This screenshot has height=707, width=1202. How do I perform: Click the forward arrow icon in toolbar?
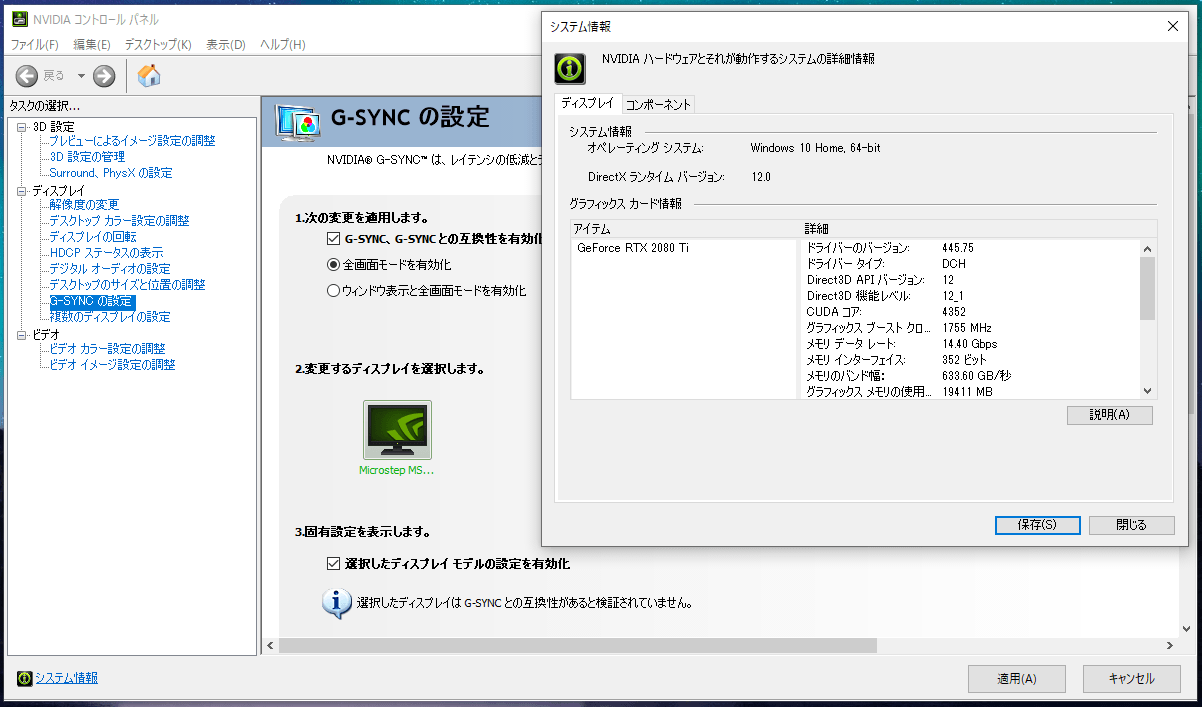pyautogui.click(x=104, y=76)
